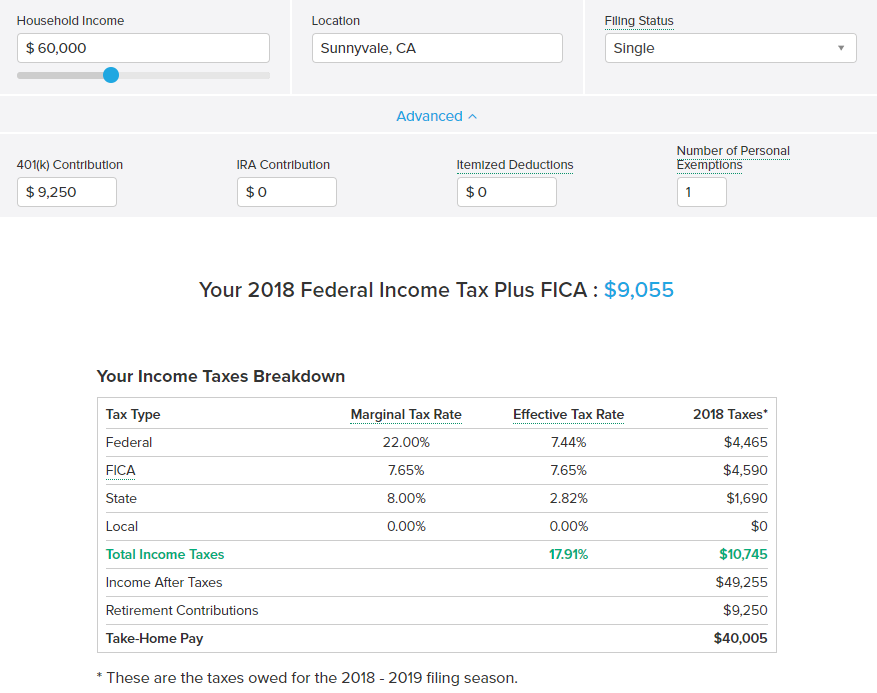Click the Itemized Deductions underlined label
The width and height of the screenshot is (877, 693).
click(x=515, y=165)
